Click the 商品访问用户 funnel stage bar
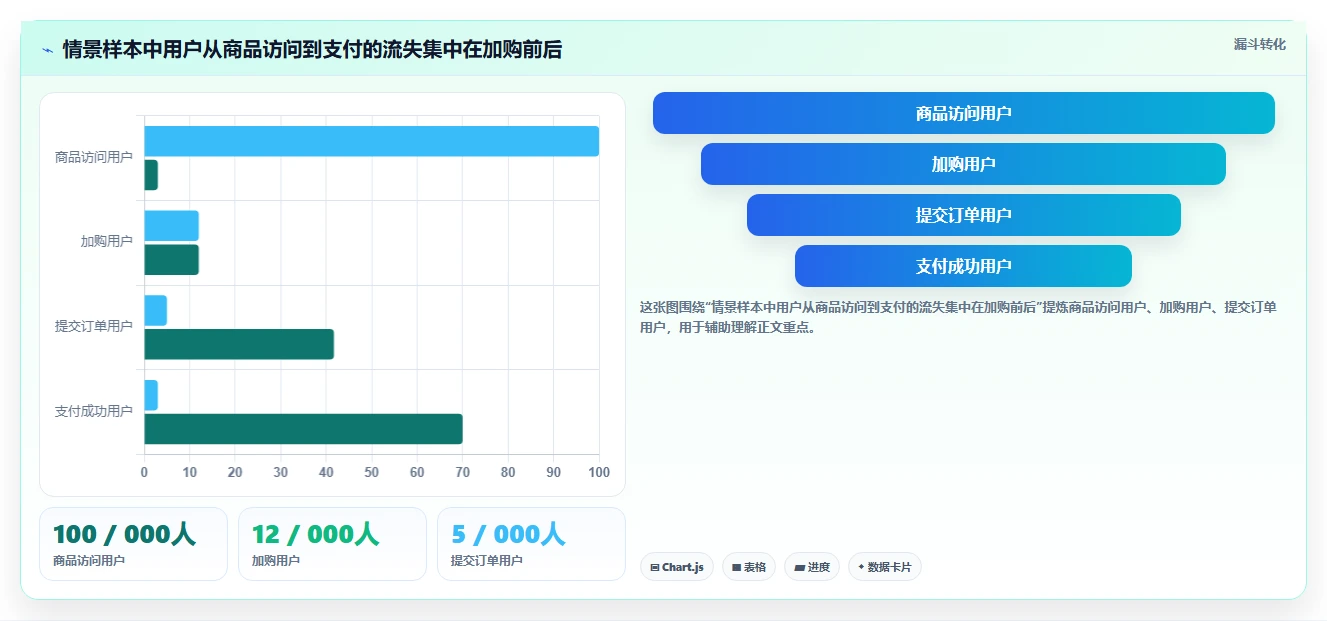 964,113
